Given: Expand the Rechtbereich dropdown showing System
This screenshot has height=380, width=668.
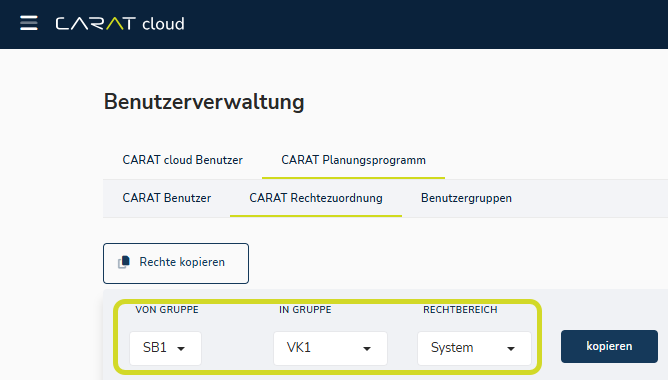Looking at the screenshot, I should [474, 348].
